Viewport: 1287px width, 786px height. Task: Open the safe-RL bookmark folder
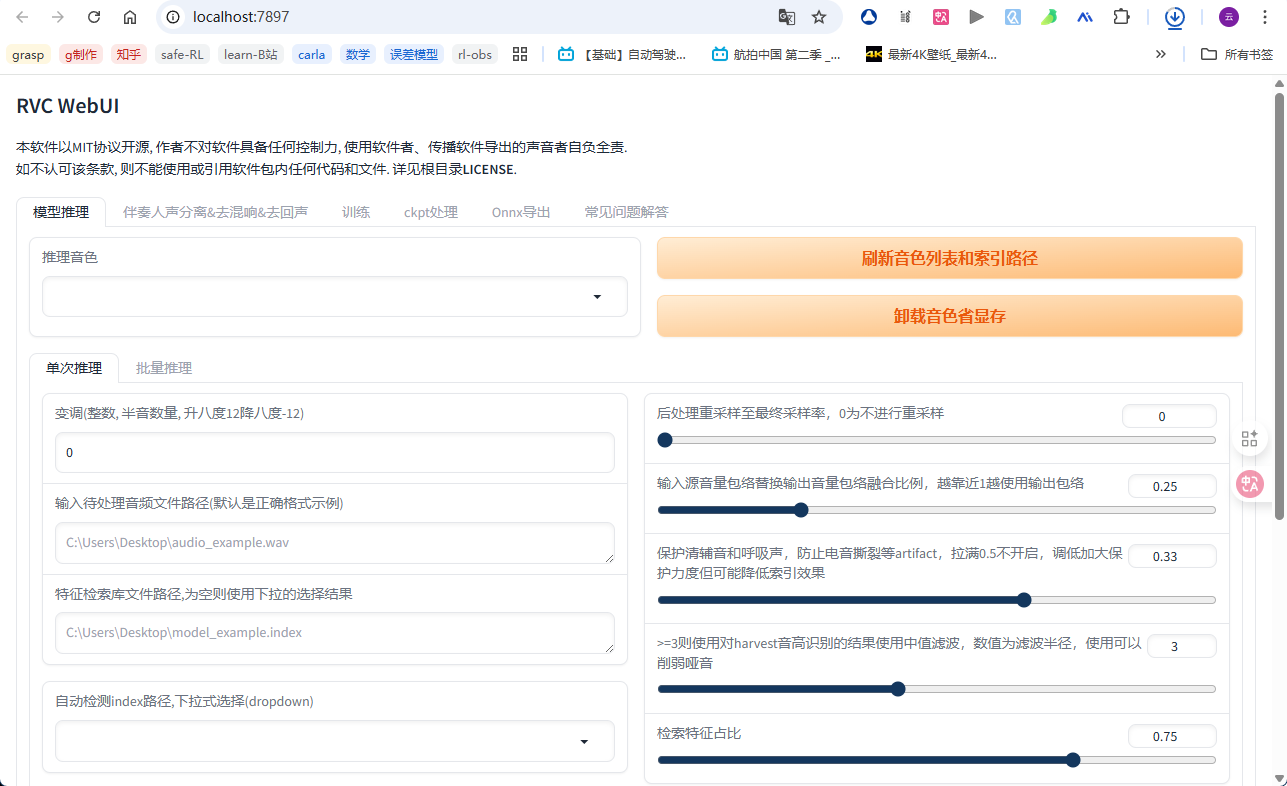point(182,54)
